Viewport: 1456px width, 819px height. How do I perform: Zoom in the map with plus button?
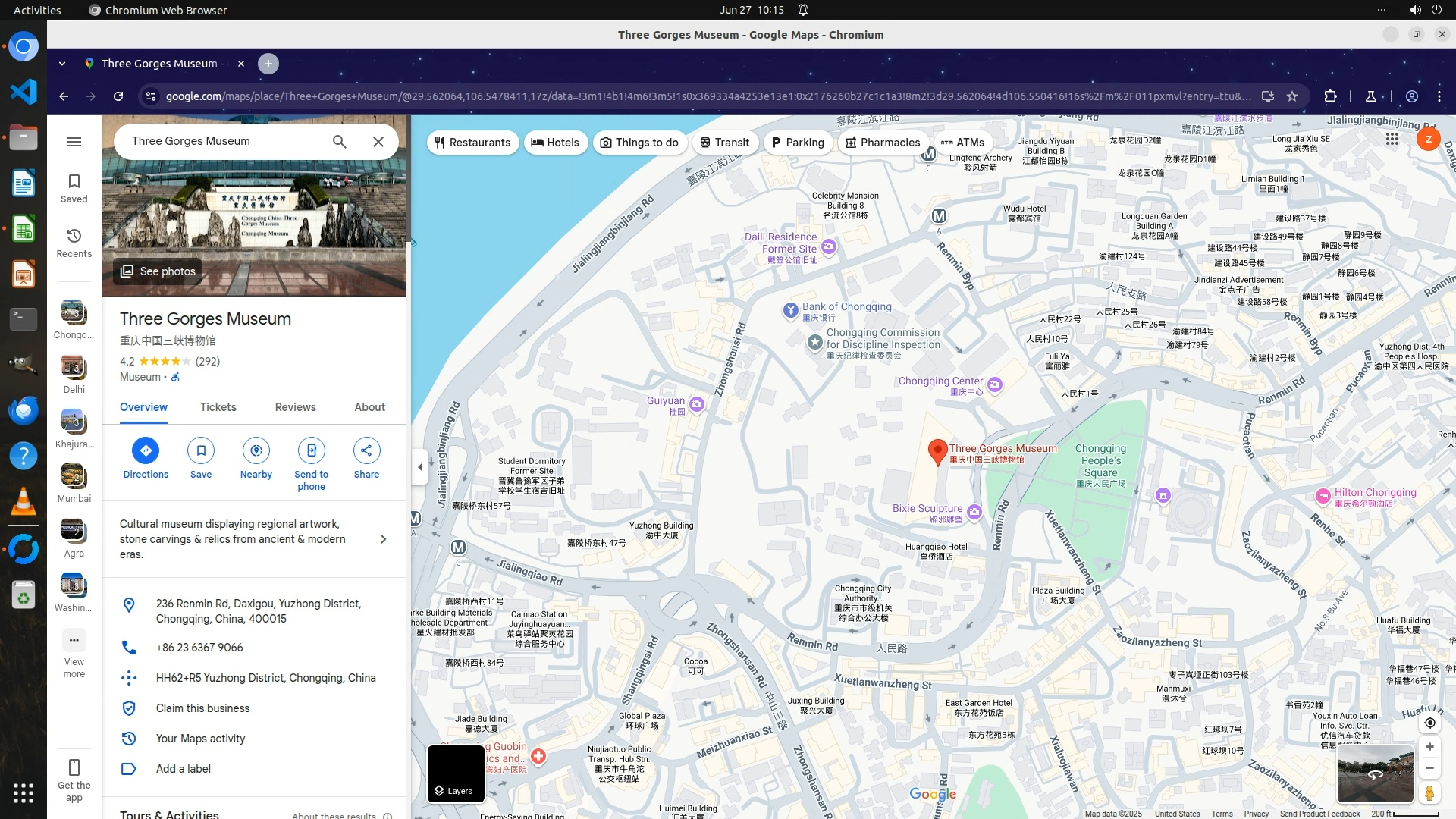pyautogui.click(x=1429, y=747)
